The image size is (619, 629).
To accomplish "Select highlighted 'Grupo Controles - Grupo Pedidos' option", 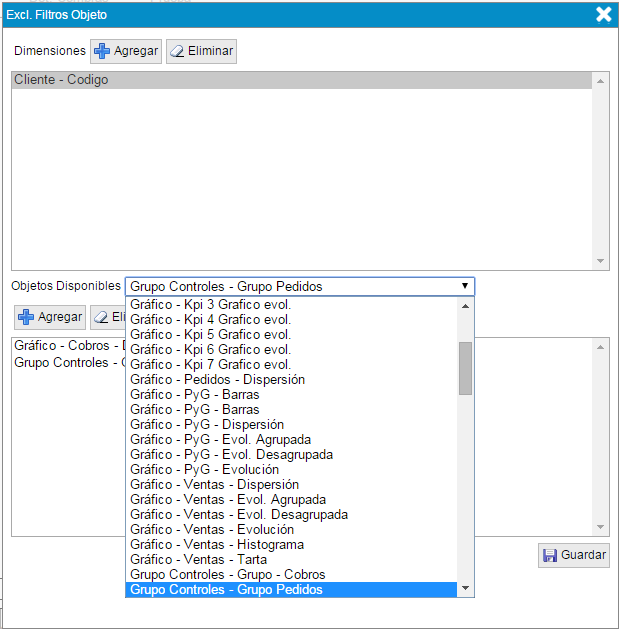I will [226, 590].
